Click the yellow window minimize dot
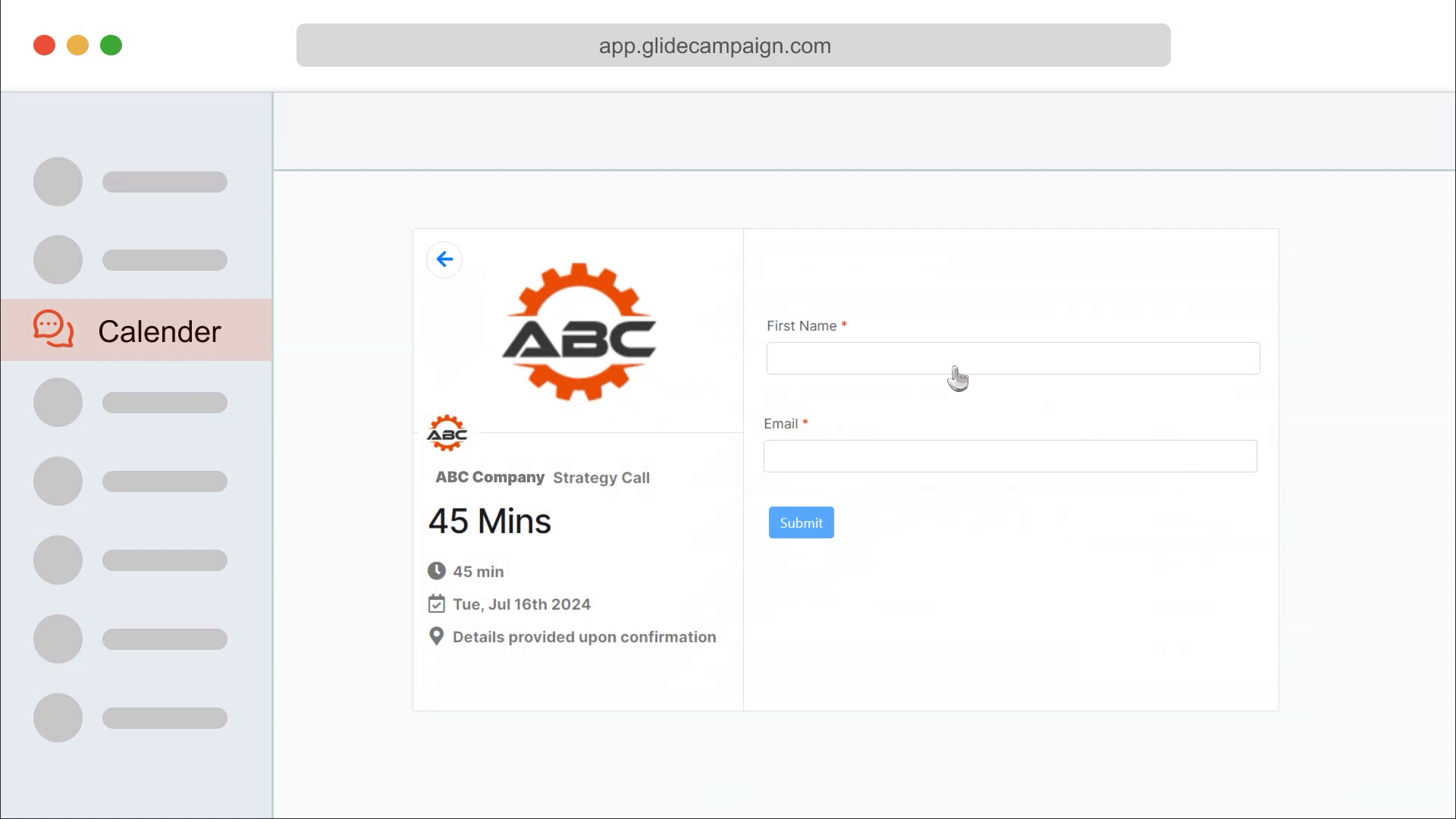This screenshot has height=819, width=1456. point(77,45)
